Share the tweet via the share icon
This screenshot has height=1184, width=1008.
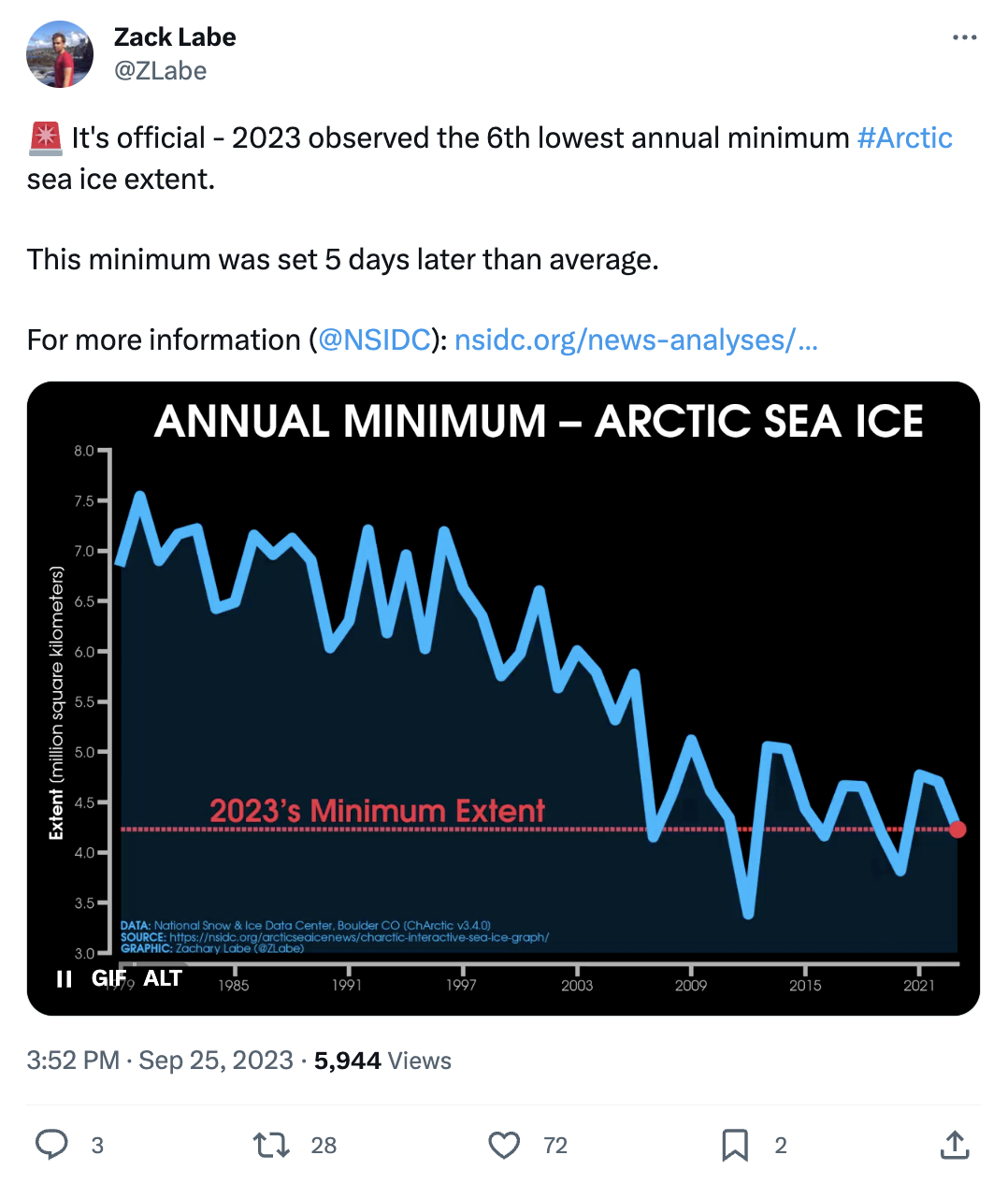tap(954, 1145)
